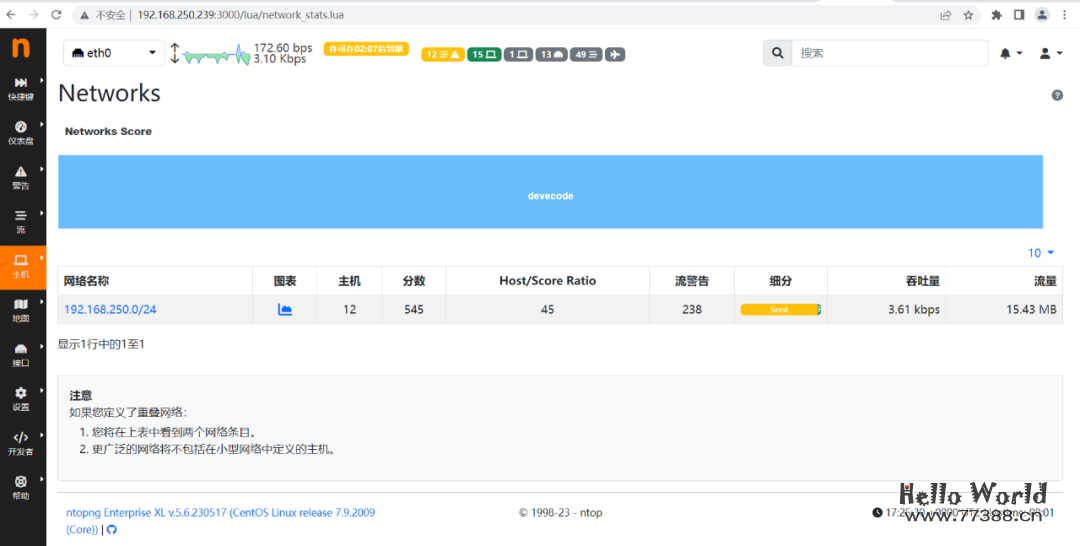Click the 238 flow alerts cell
The width and height of the screenshot is (1080, 546).
[x=692, y=310]
